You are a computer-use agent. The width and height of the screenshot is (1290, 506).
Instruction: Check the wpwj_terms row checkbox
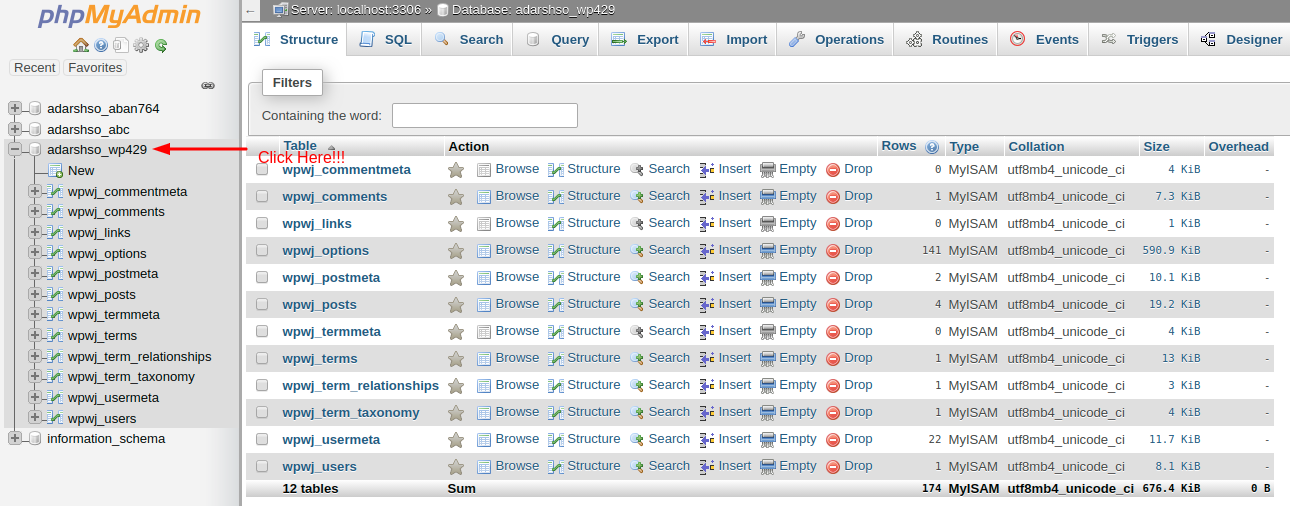pos(262,359)
